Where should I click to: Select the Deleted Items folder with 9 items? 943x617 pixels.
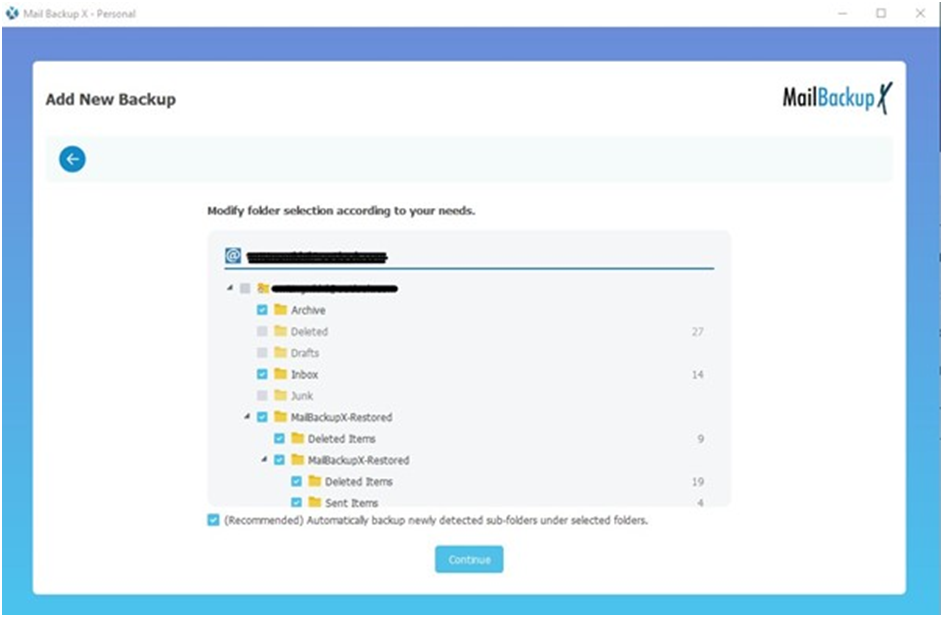[342, 438]
